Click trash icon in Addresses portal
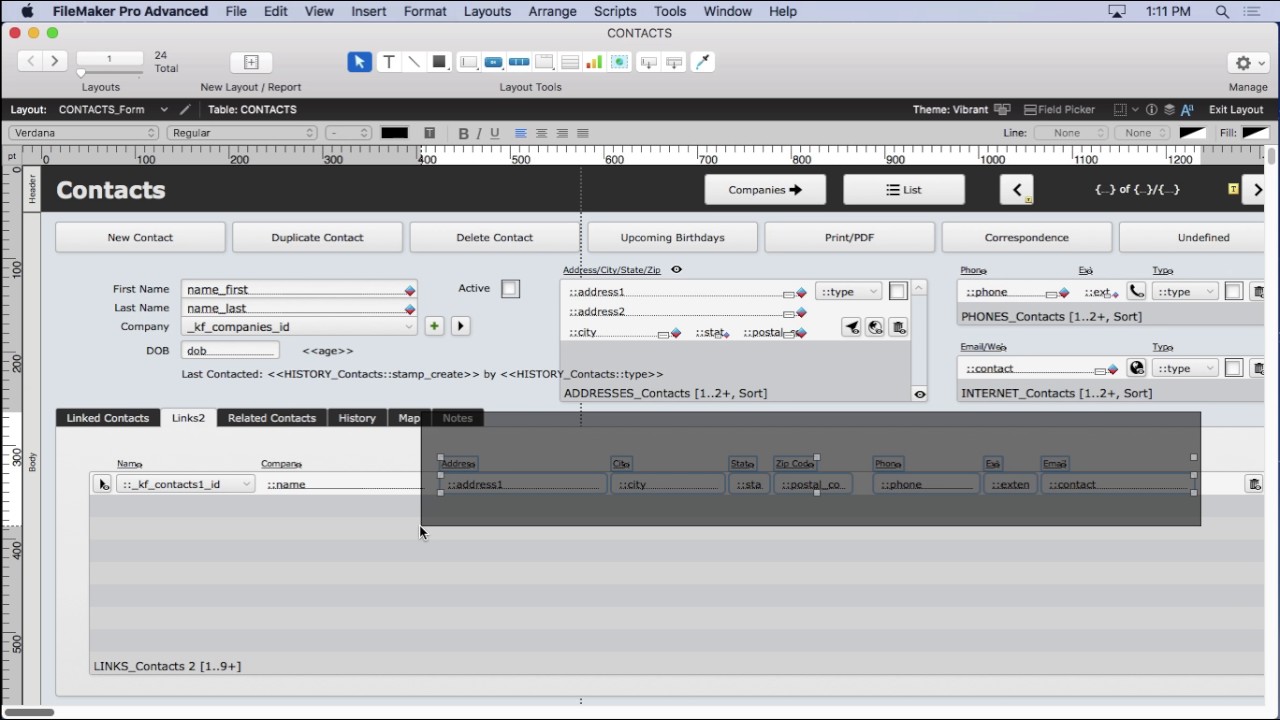The image size is (1280, 720). click(899, 328)
